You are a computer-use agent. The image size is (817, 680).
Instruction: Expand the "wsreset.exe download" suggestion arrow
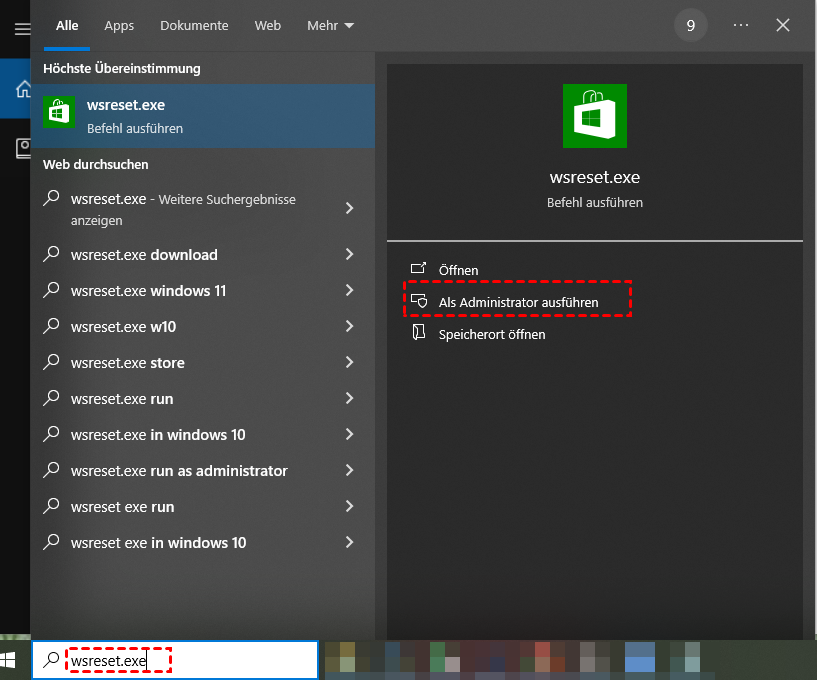pos(349,255)
